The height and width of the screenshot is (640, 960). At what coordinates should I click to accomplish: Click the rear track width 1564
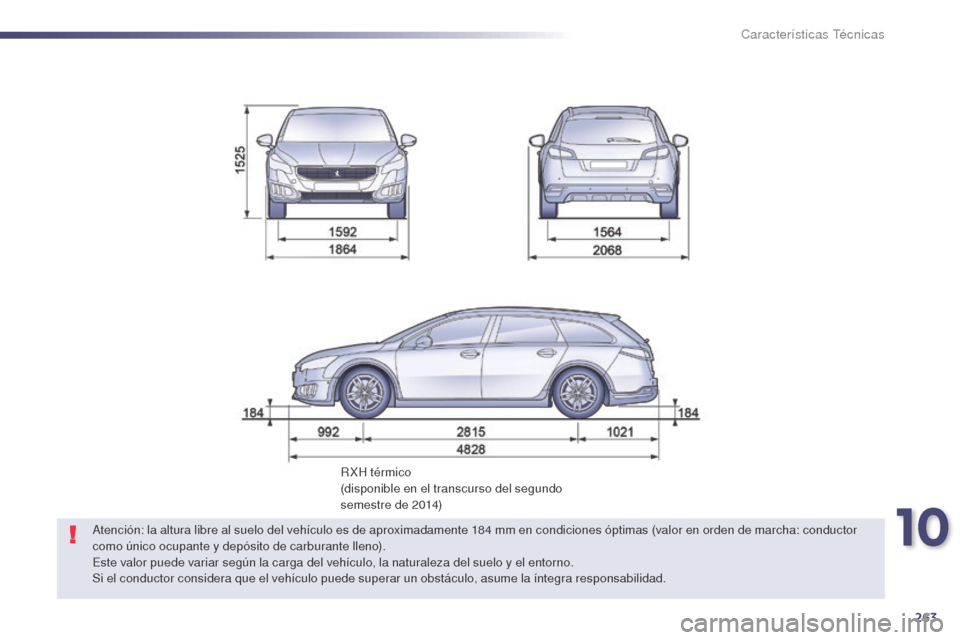click(607, 232)
